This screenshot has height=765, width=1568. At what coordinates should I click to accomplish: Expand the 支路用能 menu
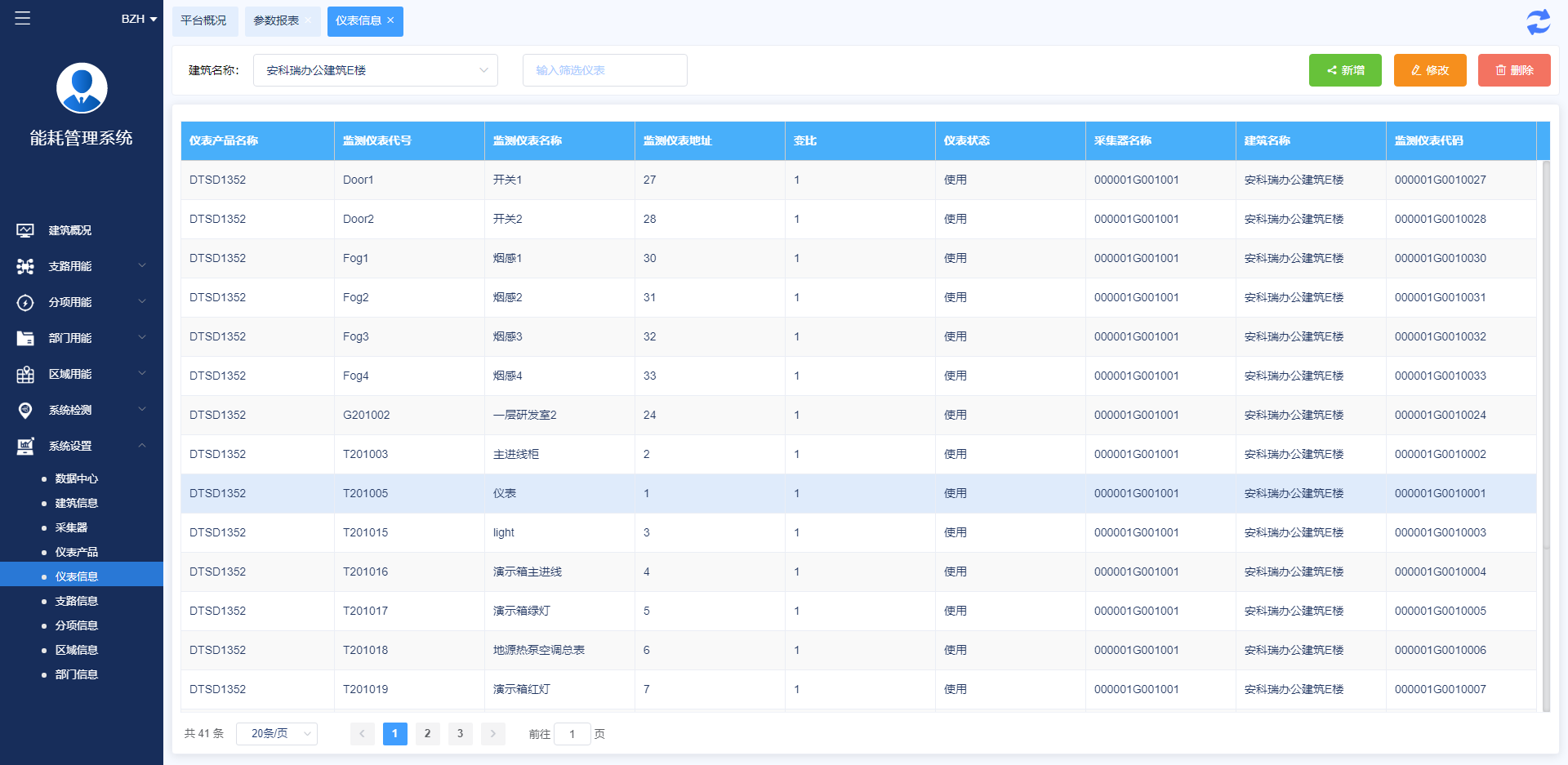tap(142, 265)
